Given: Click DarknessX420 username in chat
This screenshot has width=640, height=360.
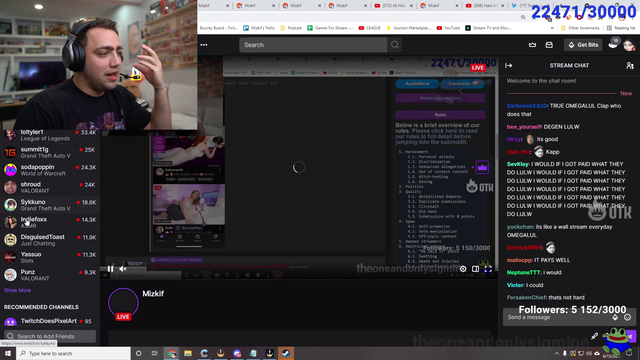Looking at the screenshot, I should pyautogui.click(x=527, y=106).
